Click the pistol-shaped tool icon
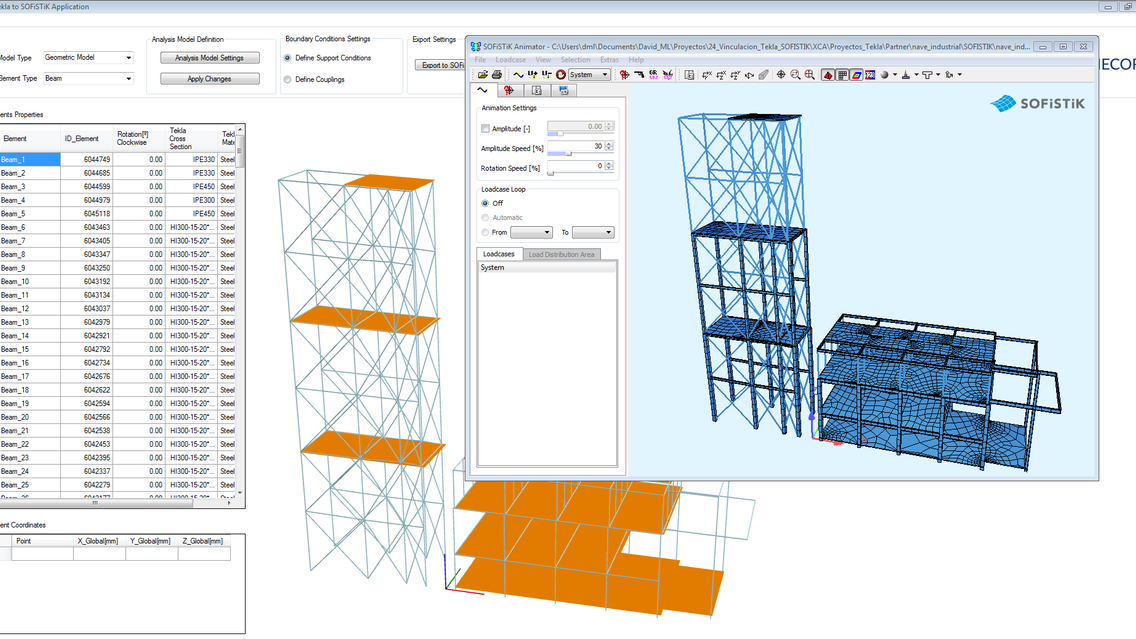 click(x=639, y=75)
